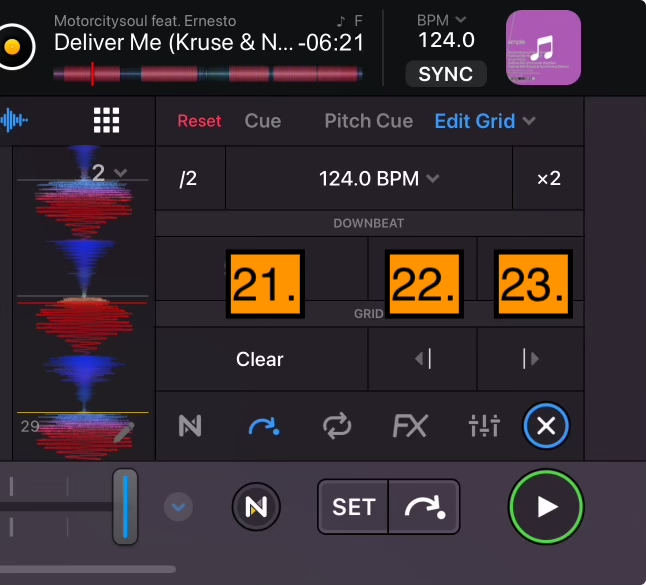Expand the blue round chevron button

pyautogui.click(x=178, y=507)
